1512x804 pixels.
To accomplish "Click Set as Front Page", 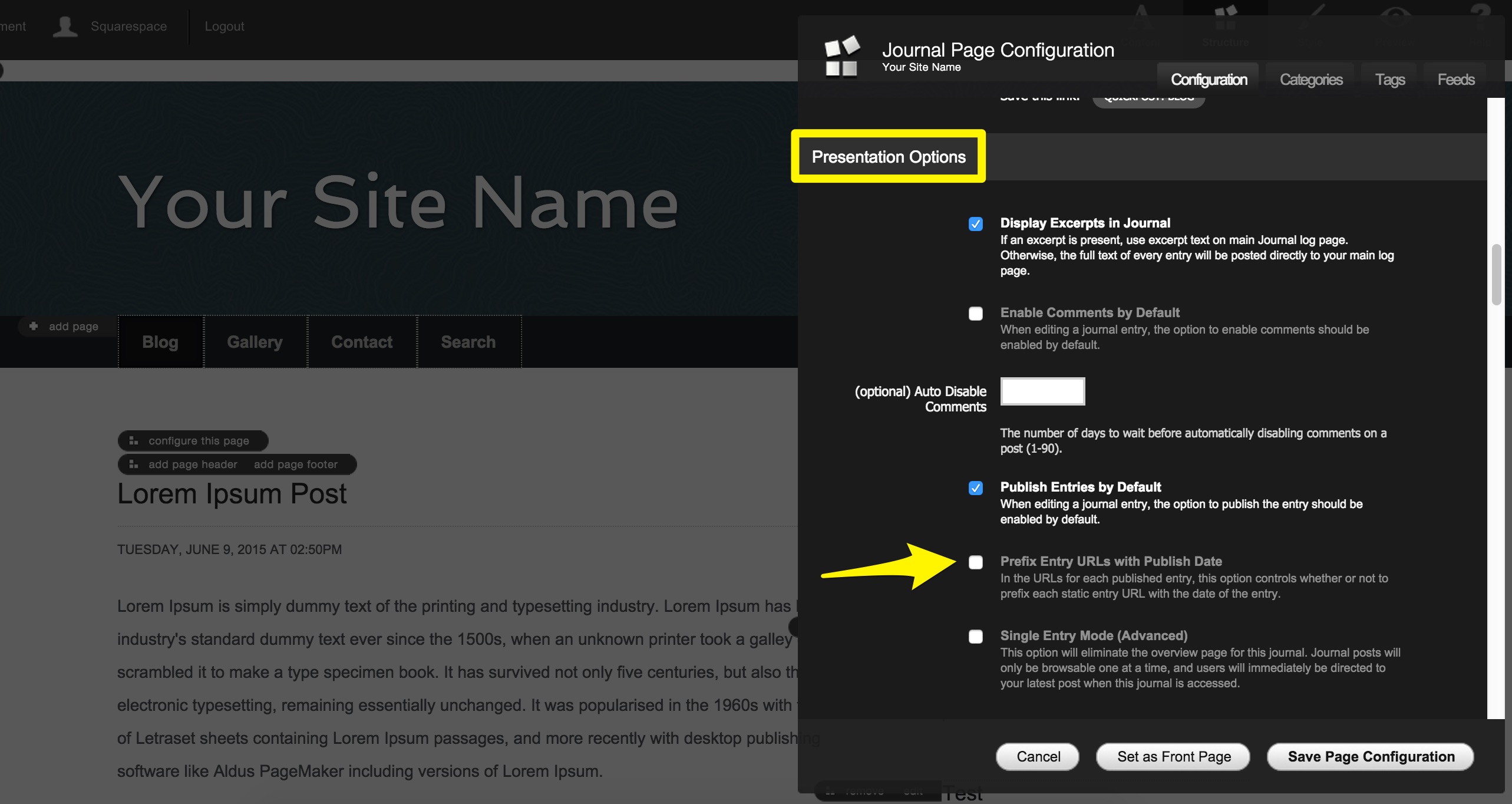I will [1173, 756].
